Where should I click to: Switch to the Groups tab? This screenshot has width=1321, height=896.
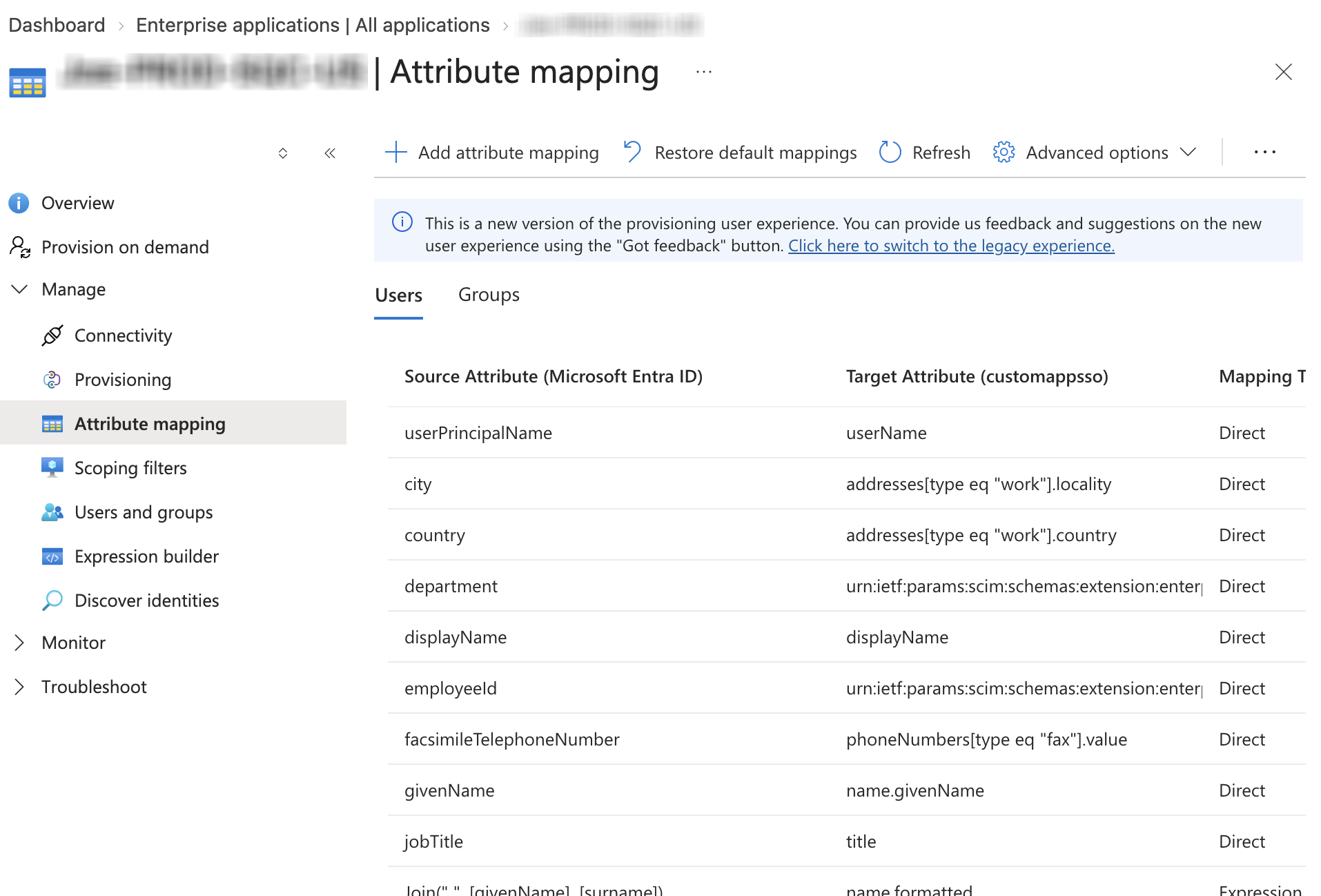click(x=489, y=295)
